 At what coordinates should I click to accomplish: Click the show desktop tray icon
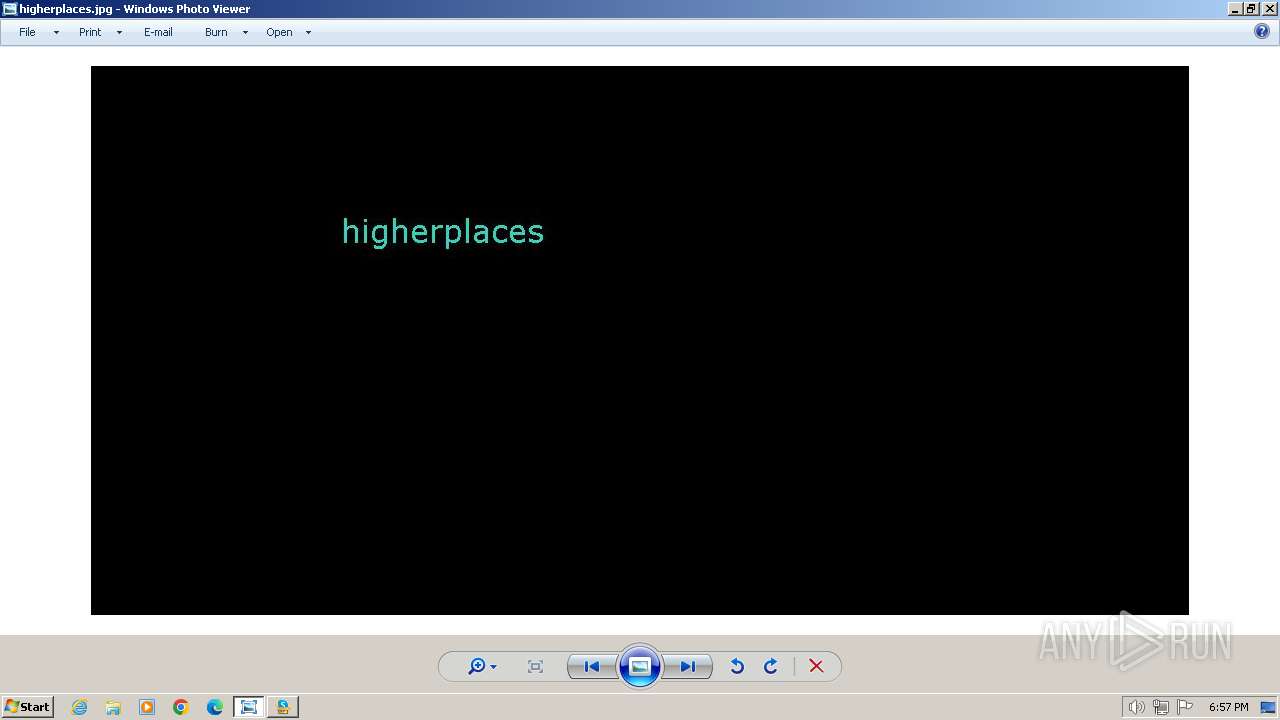pyautogui.click(x=1268, y=707)
